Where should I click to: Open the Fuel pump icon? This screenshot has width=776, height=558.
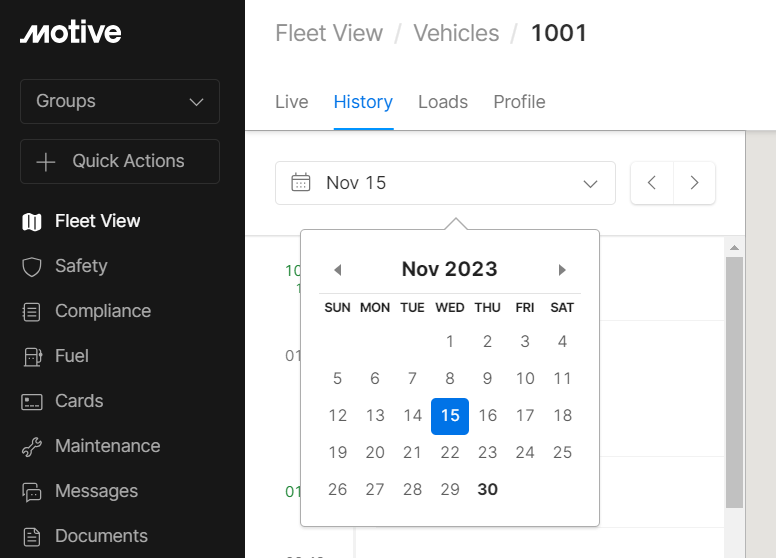point(33,357)
